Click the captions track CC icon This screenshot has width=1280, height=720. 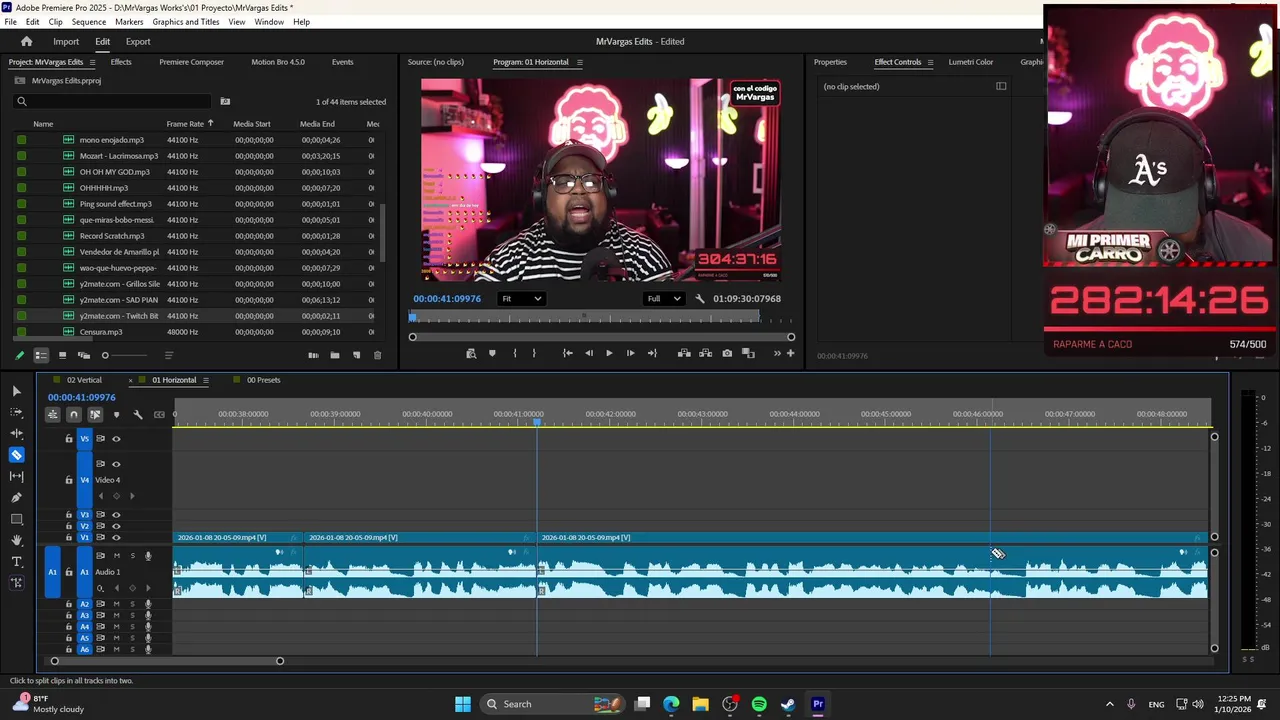(159, 414)
